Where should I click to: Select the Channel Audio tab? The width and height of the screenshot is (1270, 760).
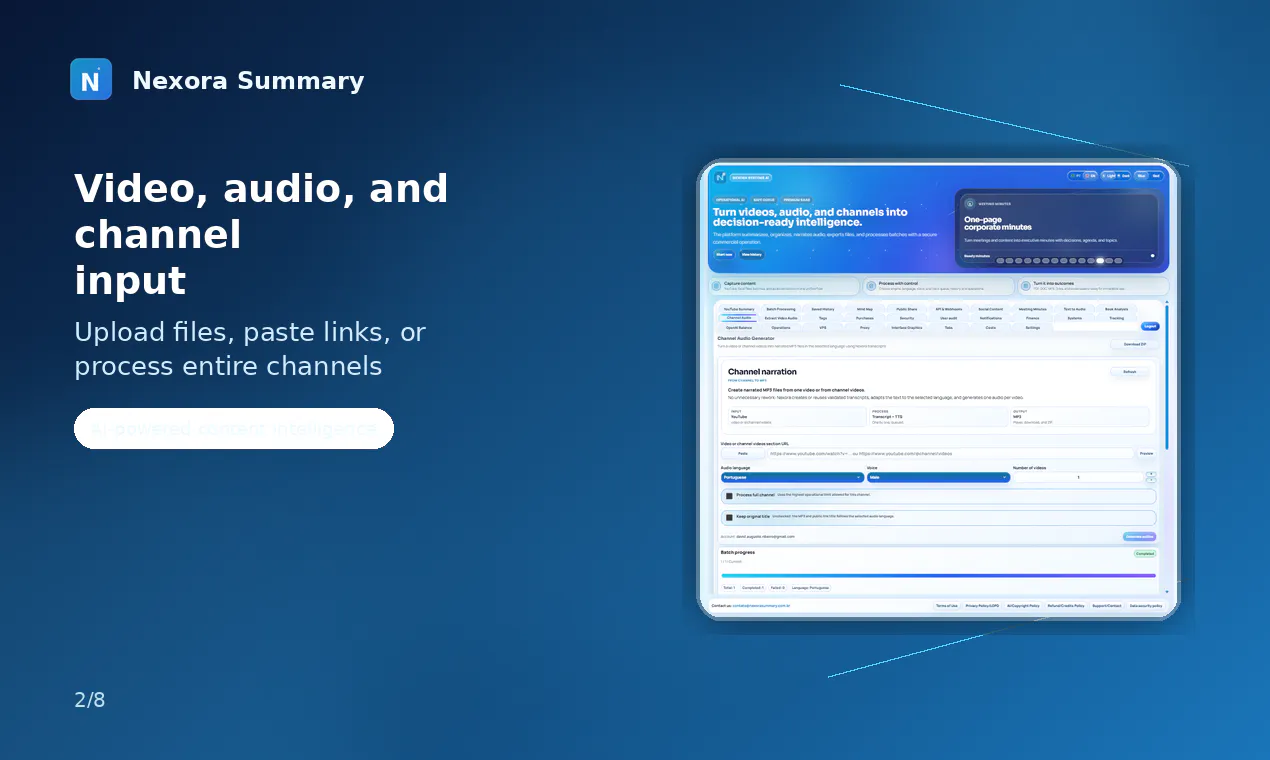pos(739,318)
